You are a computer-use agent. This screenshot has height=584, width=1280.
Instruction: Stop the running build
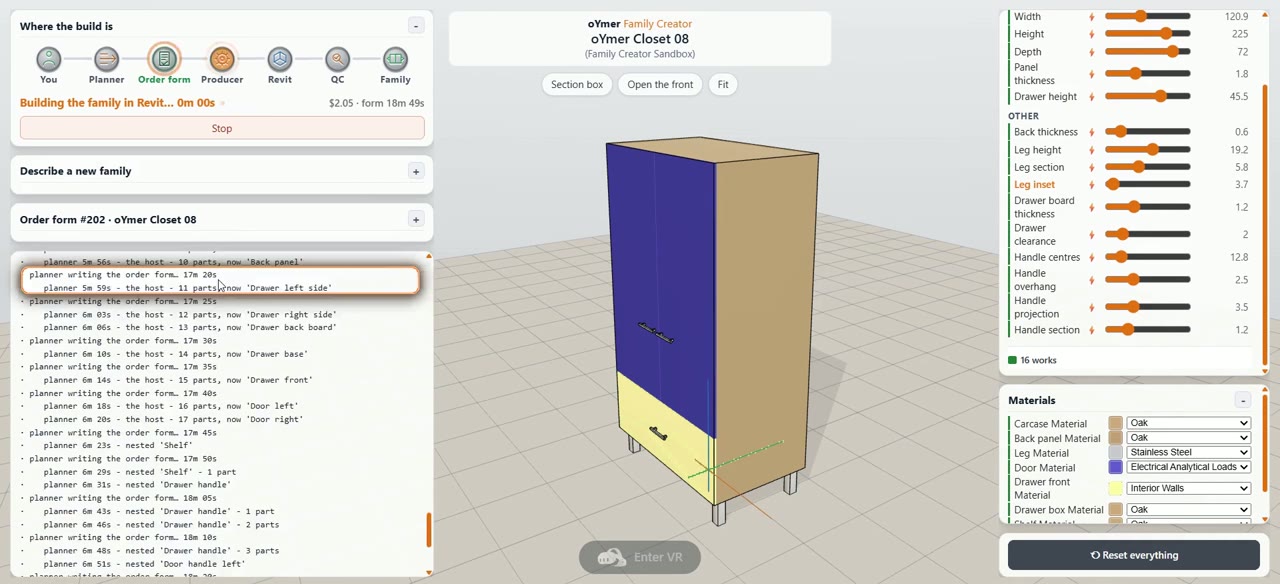click(222, 128)
